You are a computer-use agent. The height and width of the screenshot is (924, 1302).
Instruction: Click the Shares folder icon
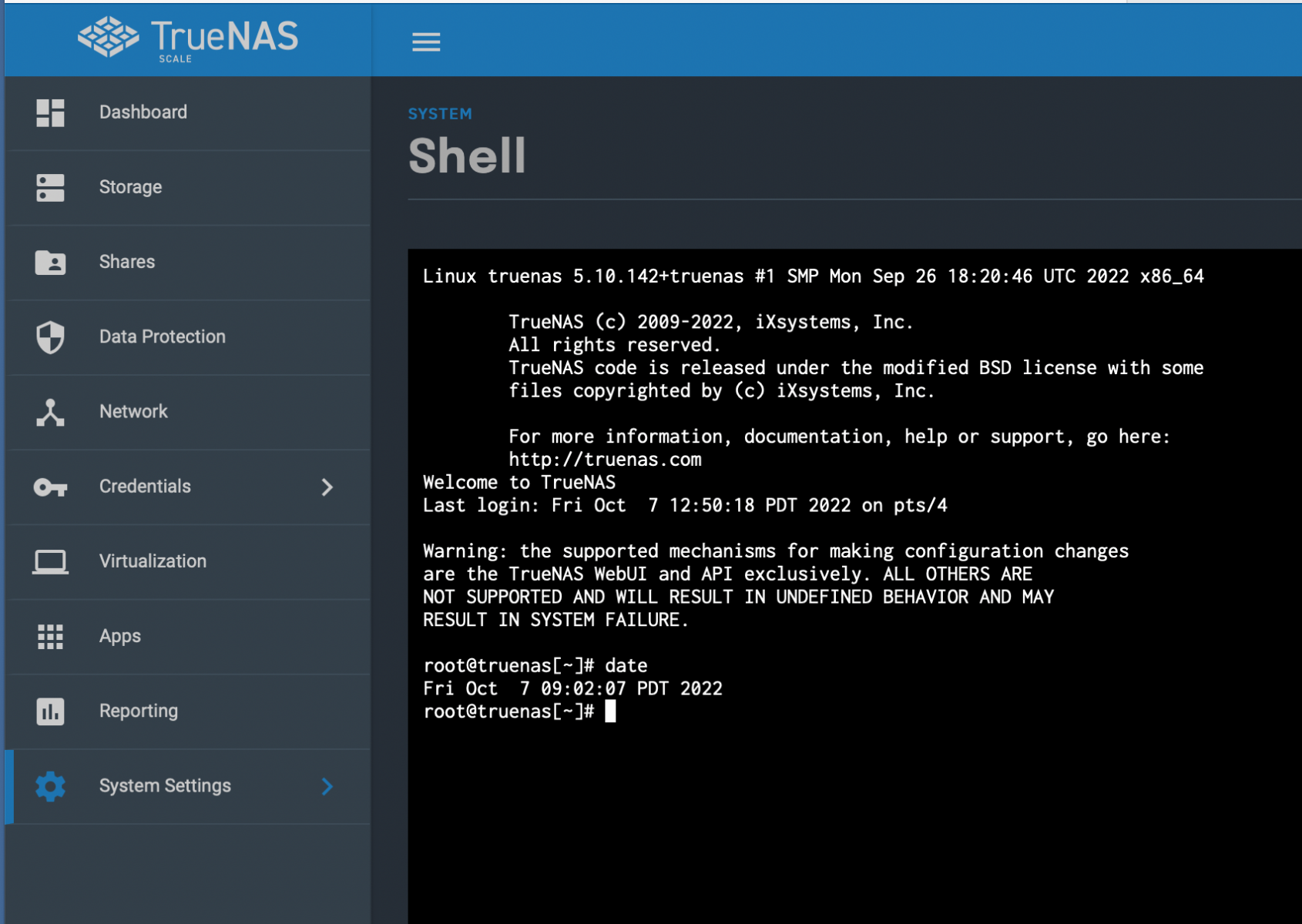coord(50,262)
